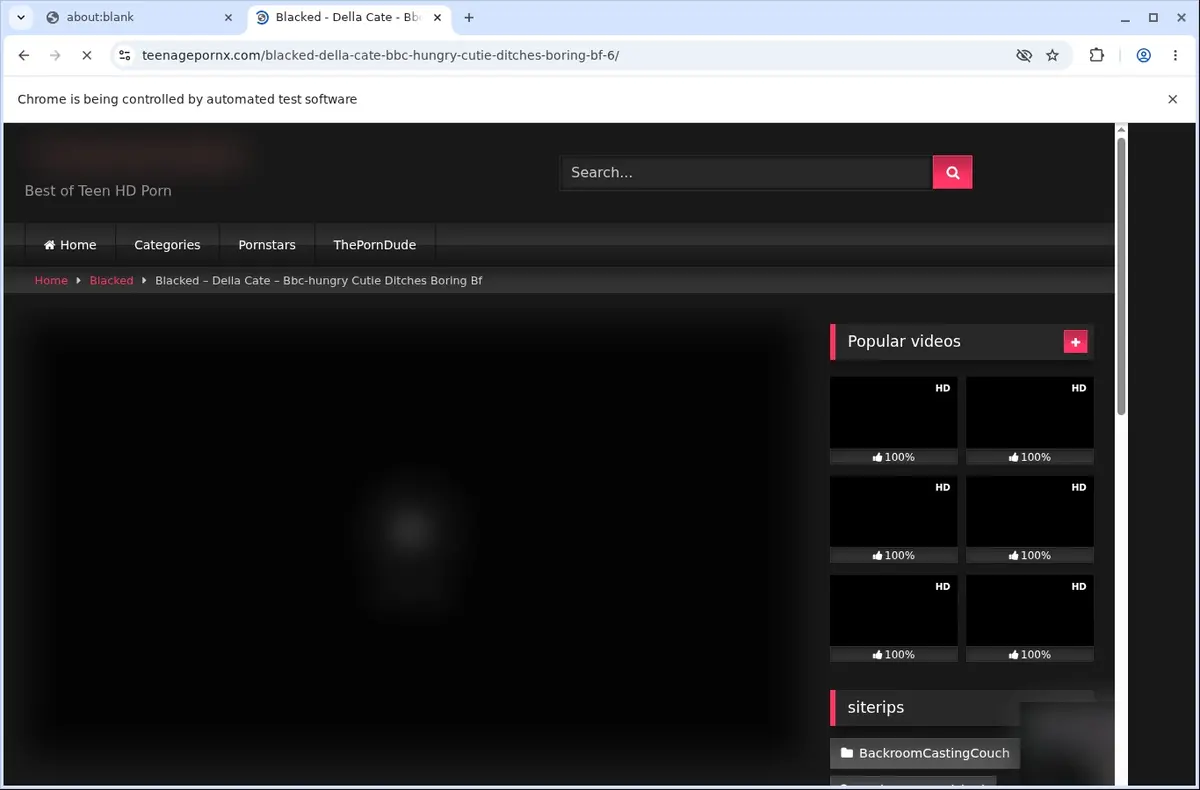Click the Home breadcrumb link
Image resolution: width=1200 pixels, height=790 pixels.
pos(51,281)
